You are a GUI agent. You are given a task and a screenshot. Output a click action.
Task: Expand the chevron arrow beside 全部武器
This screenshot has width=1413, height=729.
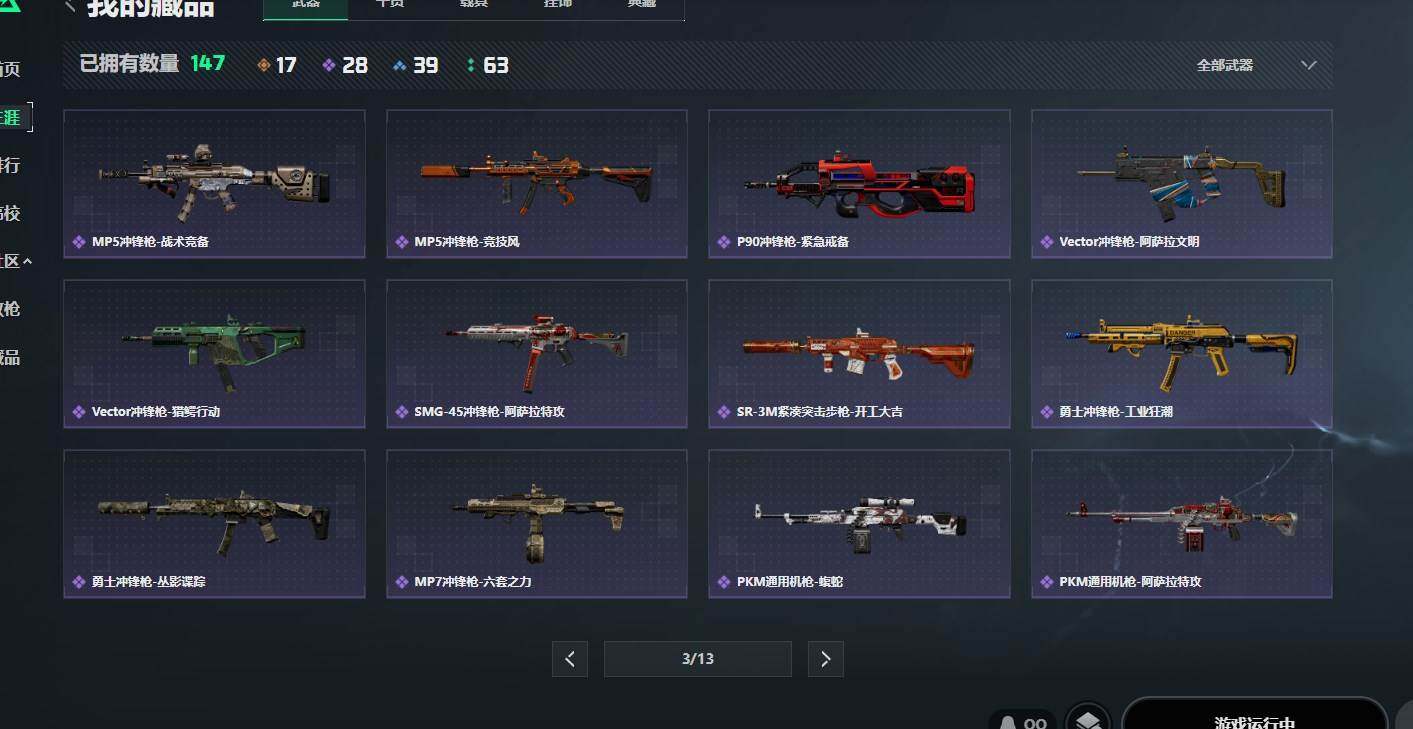click(1309, 65)
